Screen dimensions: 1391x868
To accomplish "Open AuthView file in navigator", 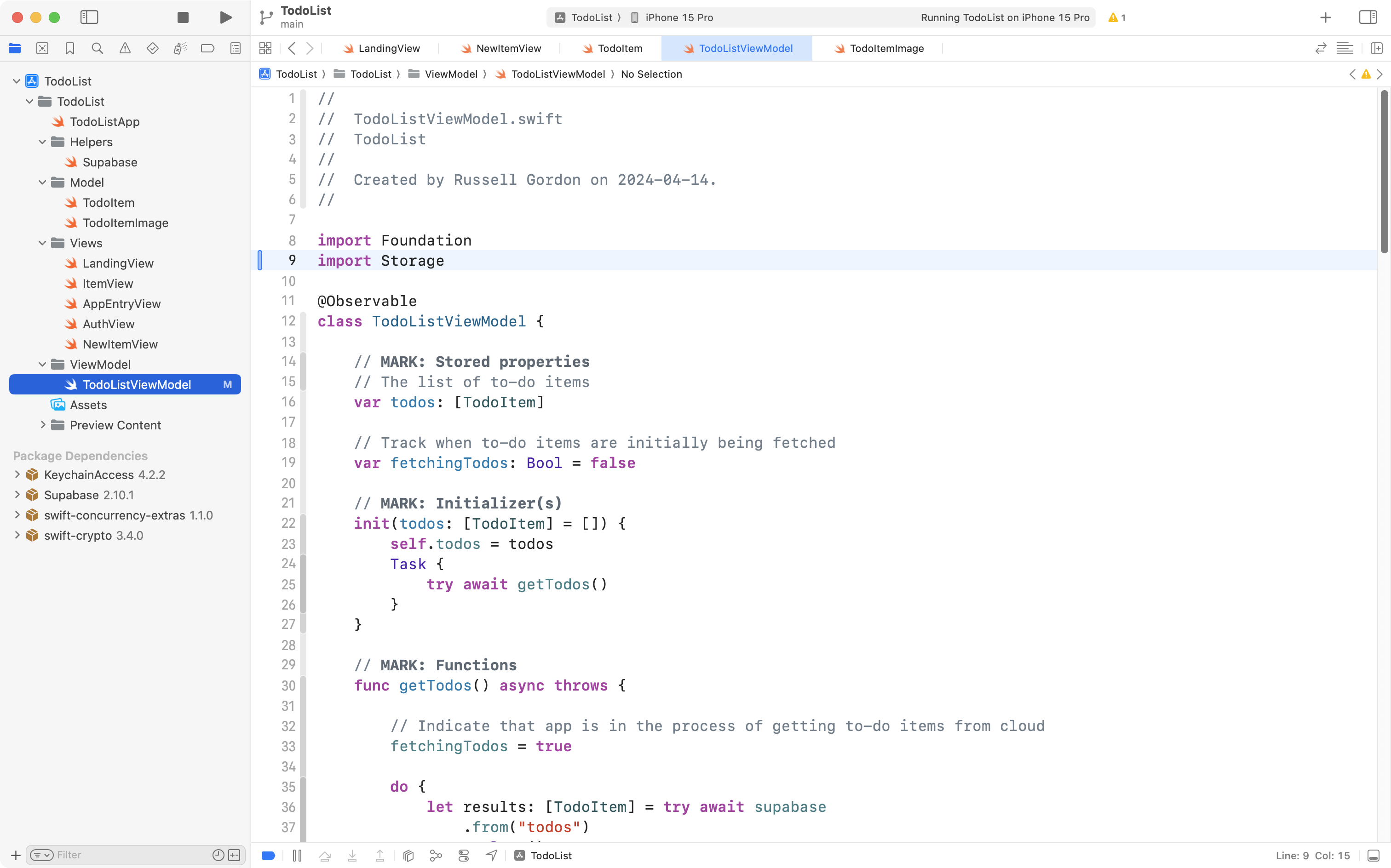I will [x=108, y=324].
